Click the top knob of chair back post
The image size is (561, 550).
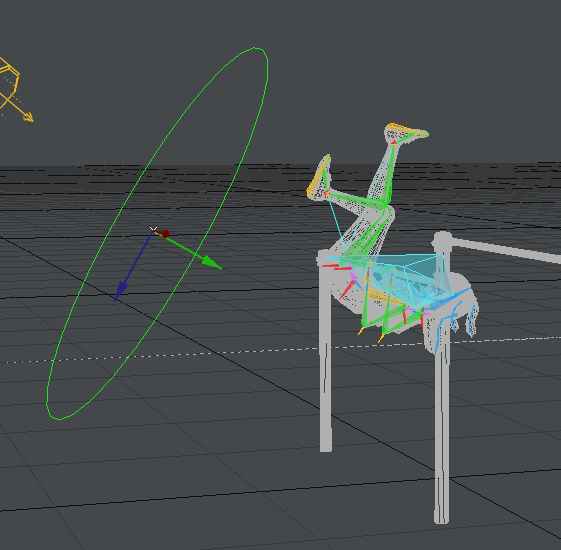click(443, 239)
